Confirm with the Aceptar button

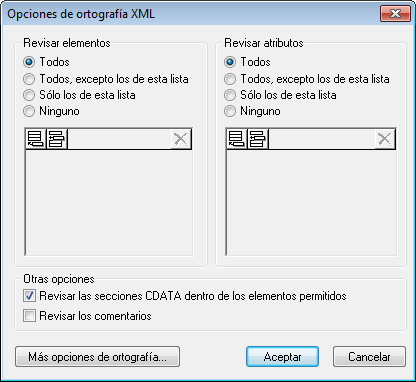pos(282,357)
